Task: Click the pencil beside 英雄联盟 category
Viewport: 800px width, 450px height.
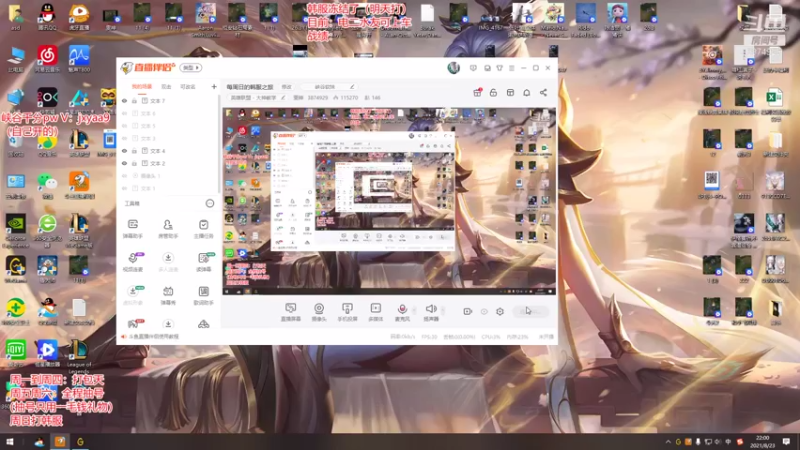Action: coord(283,97)
